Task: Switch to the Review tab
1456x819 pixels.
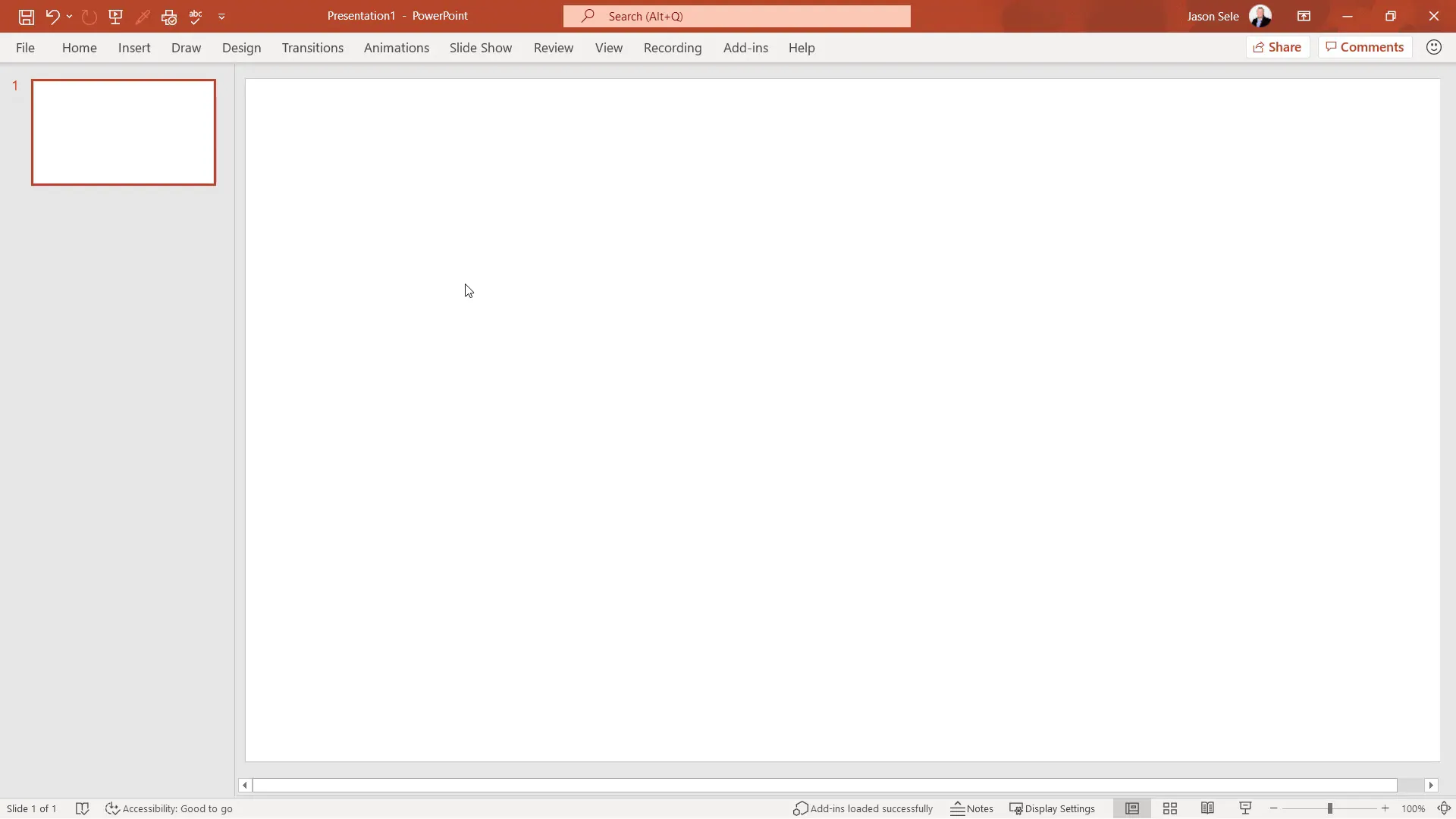Action: click(554, 48)
